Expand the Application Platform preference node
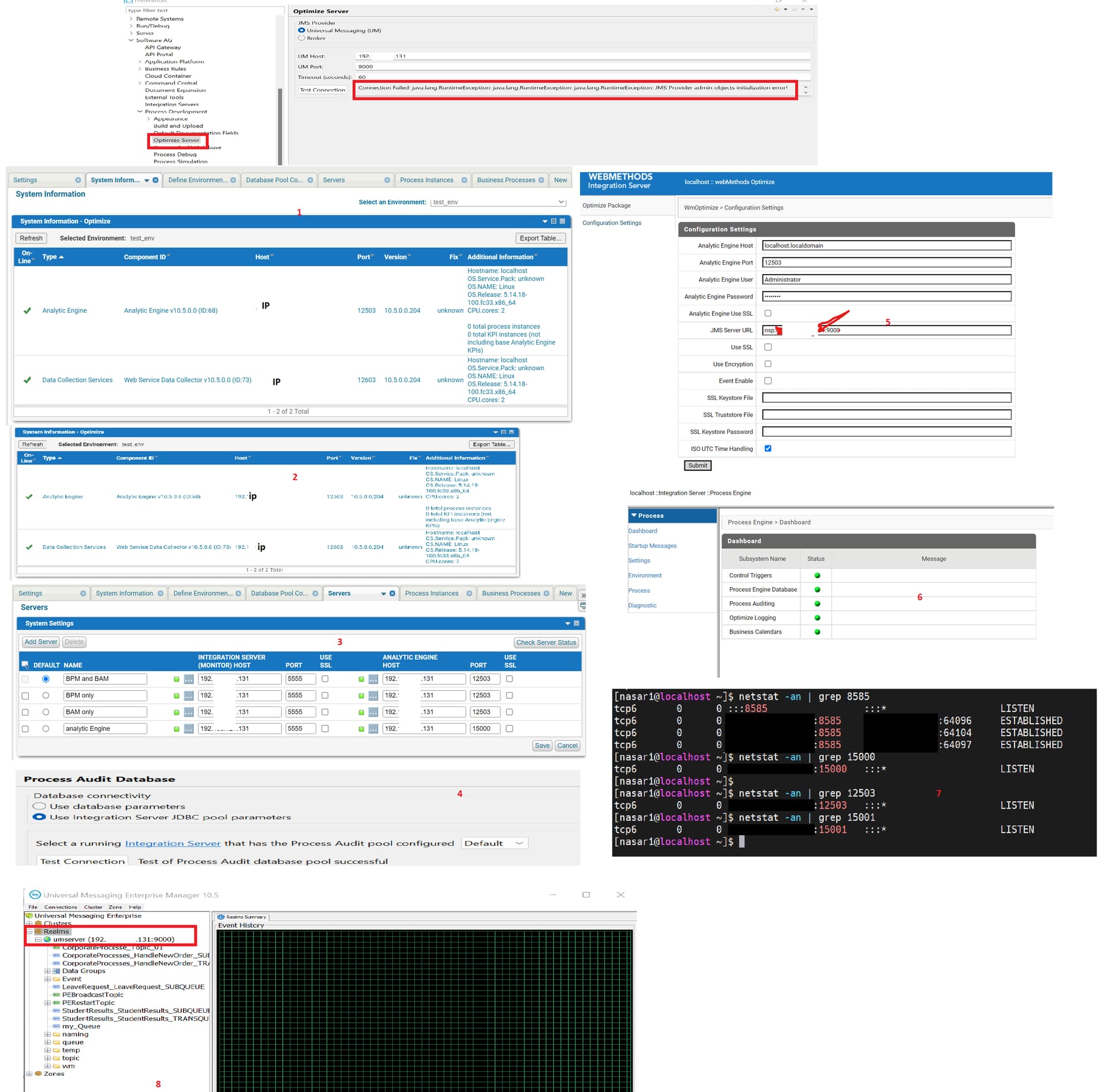This screenshot has height=1092, width=1108. (x=140, y=62)
